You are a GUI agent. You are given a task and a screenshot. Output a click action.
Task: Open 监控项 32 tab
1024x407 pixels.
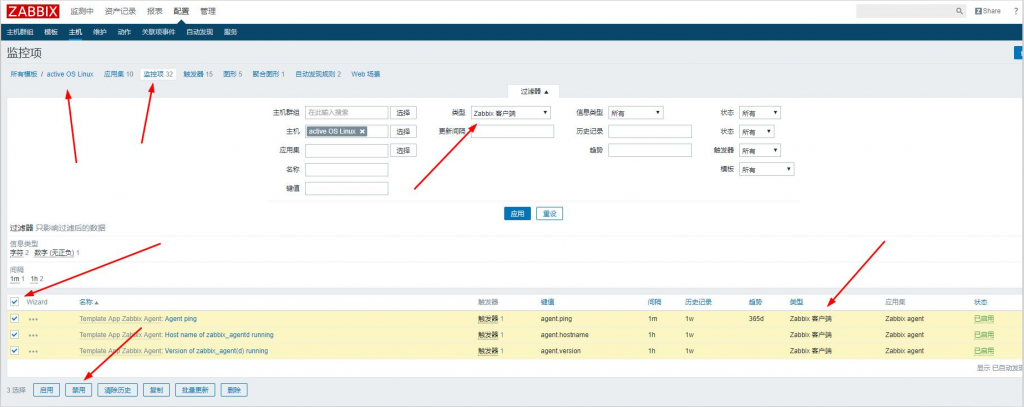tap(158, 74)
